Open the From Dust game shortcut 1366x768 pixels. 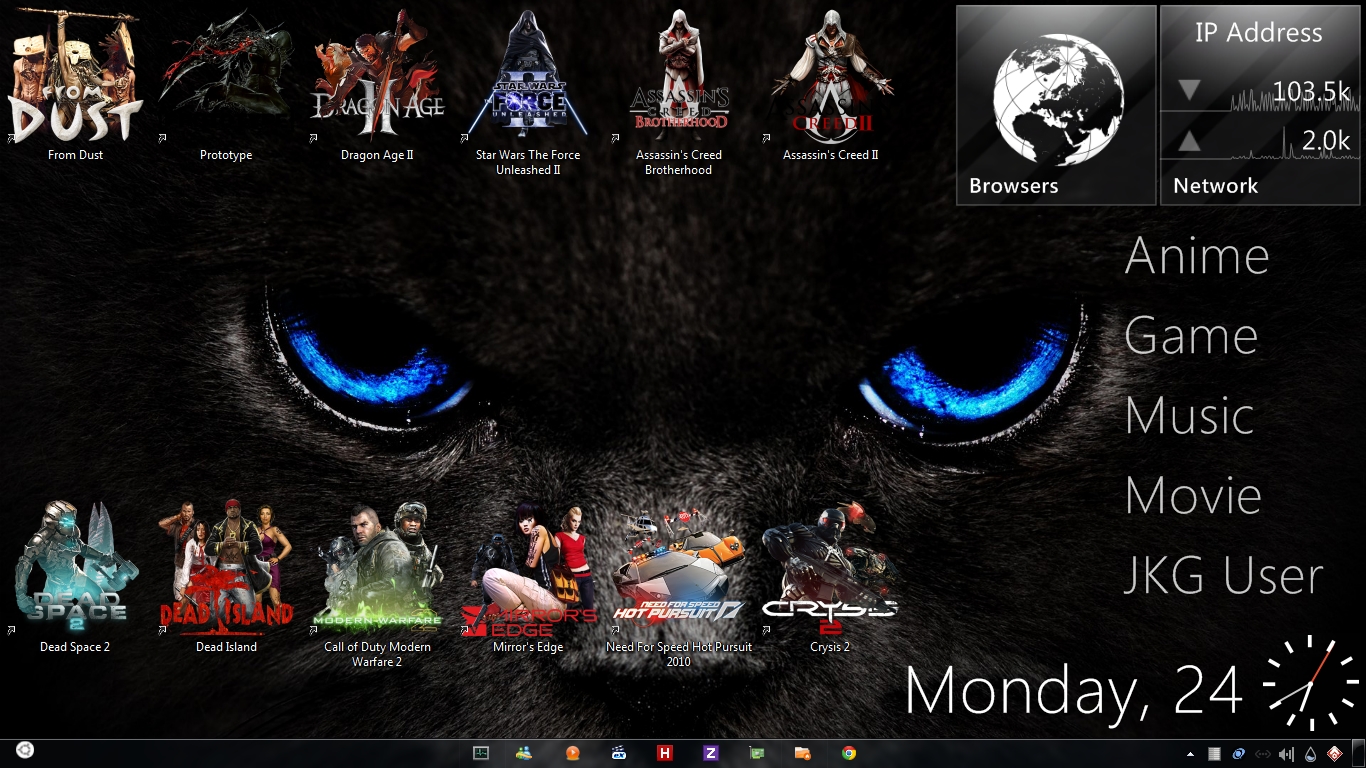point(75,86)
